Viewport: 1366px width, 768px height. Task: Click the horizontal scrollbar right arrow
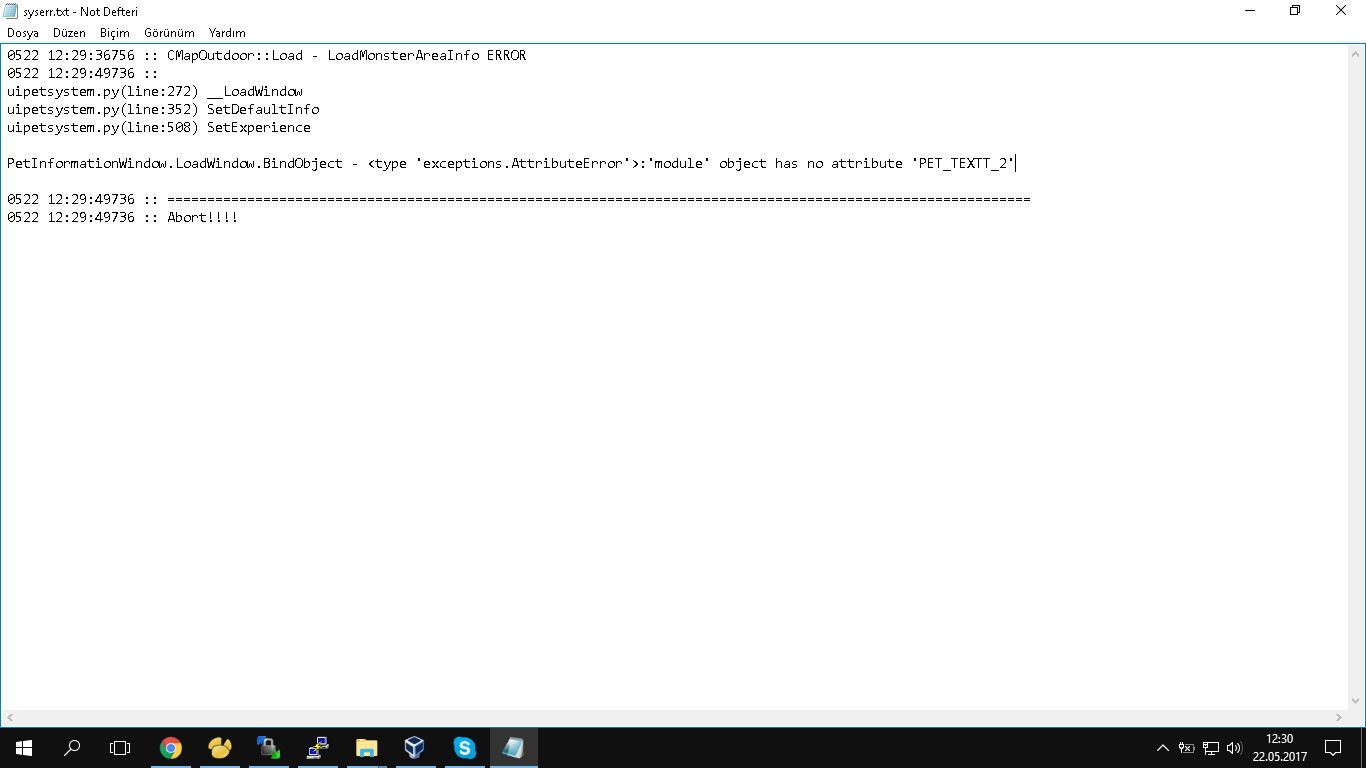(1340, 718)
